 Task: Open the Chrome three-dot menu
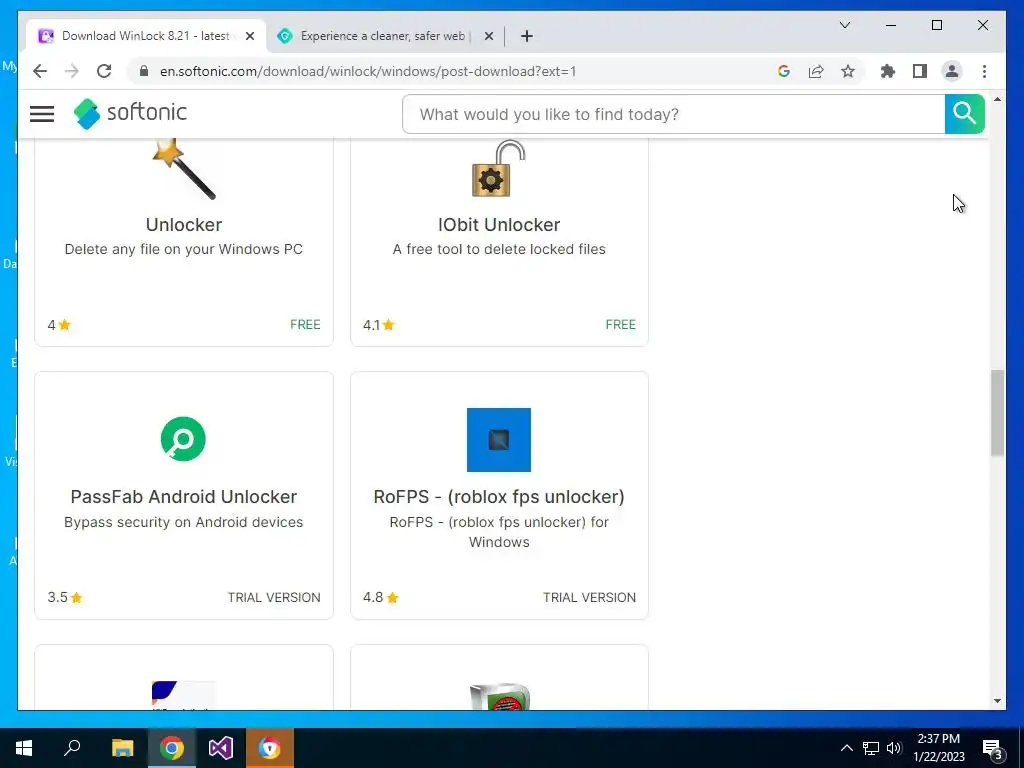[984, 71]
